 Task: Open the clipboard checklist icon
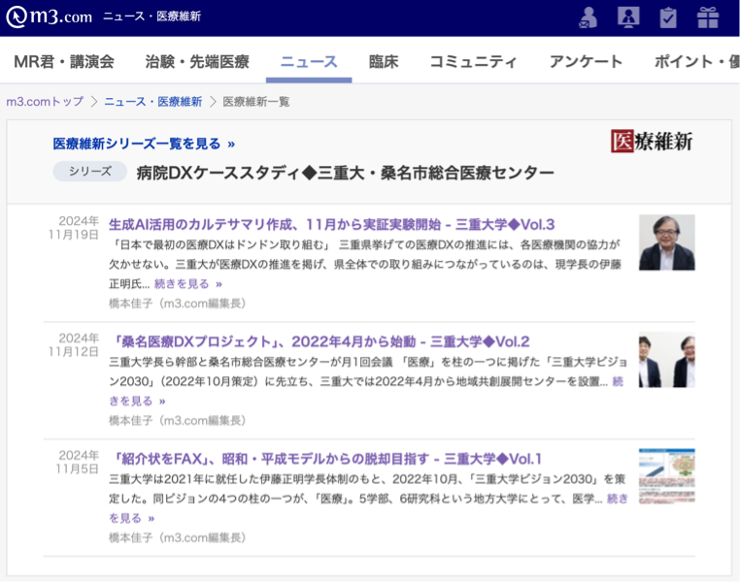coord(668,18)
